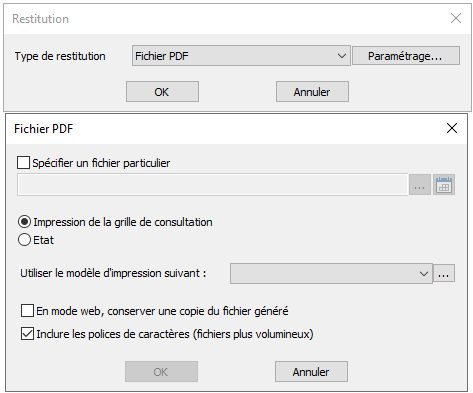Close the Restitution window
Viewport: 473px width, 393px height.
pos(456,18)
